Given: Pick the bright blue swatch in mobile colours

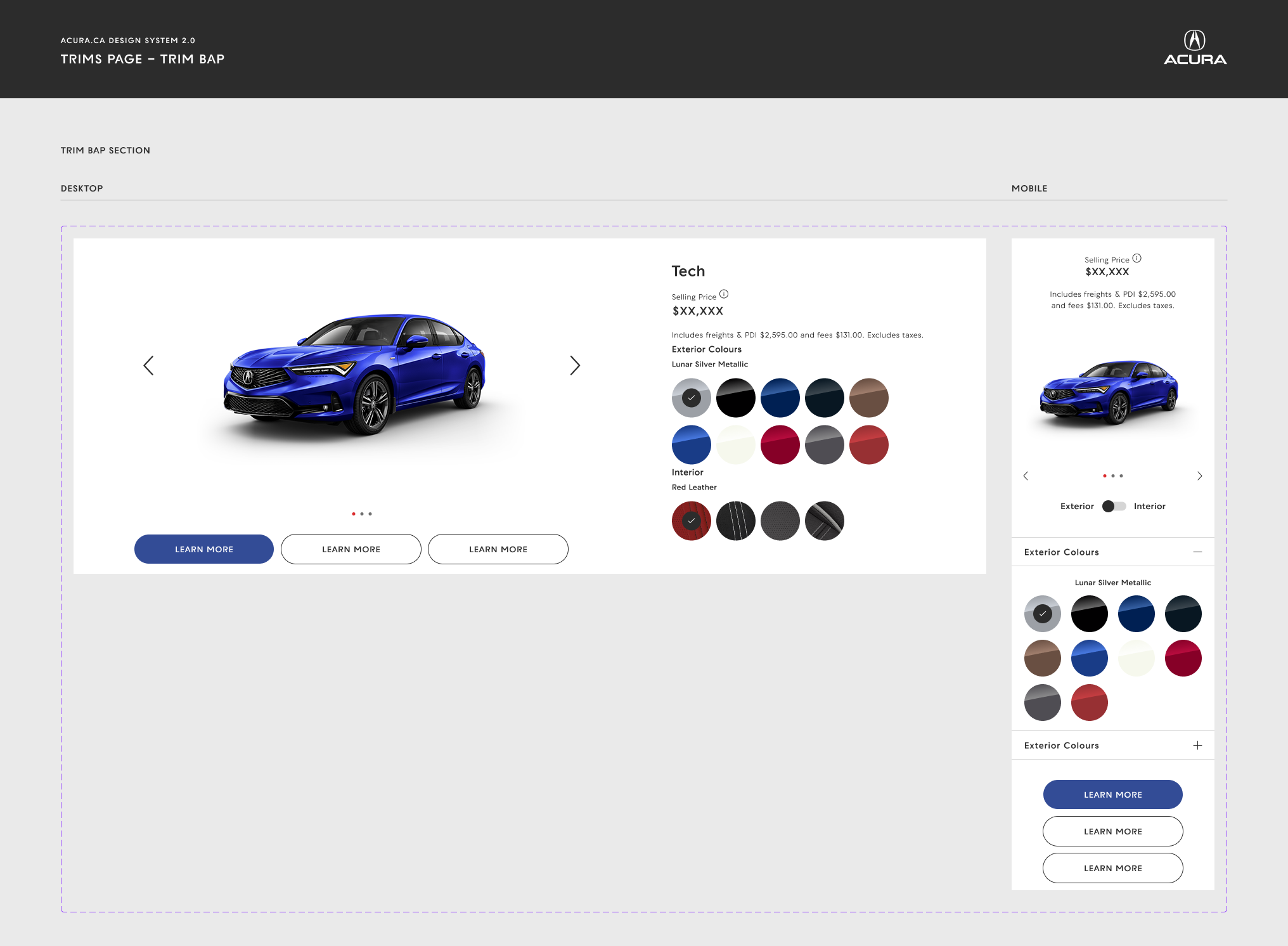Looking at the screenshot, I should [x=1090, y=658].
